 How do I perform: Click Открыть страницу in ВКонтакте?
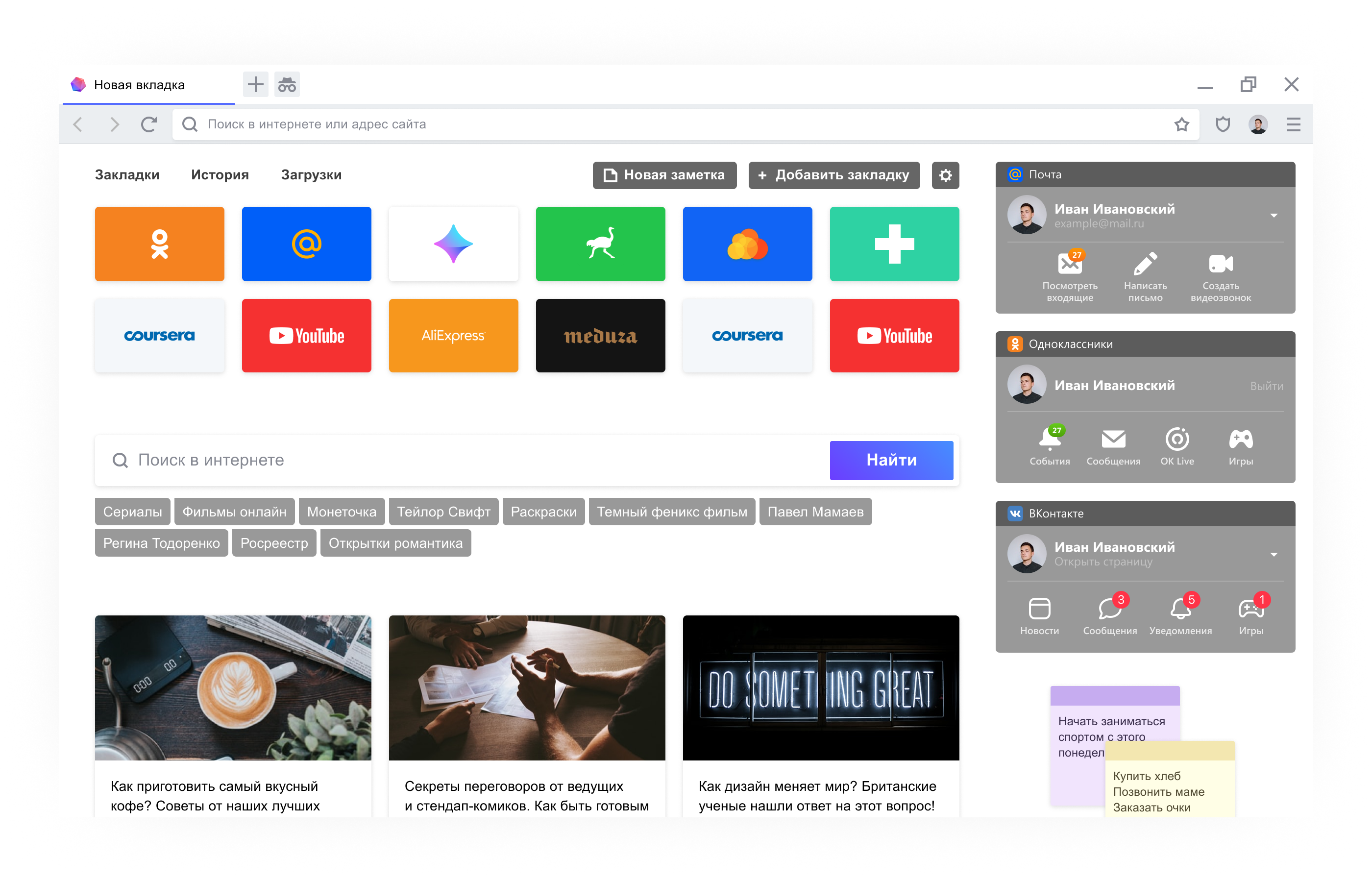pos(1103,562)
